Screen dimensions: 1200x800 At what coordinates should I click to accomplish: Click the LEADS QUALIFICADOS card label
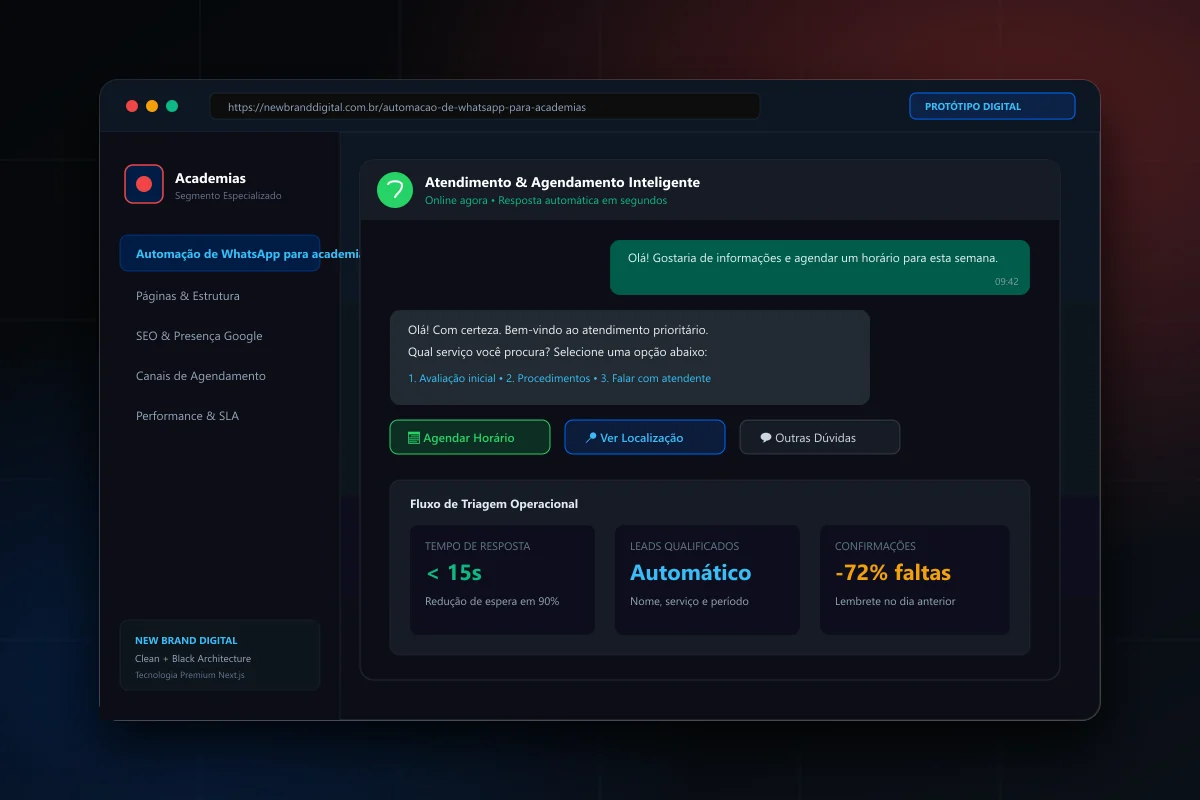(685, 546)
